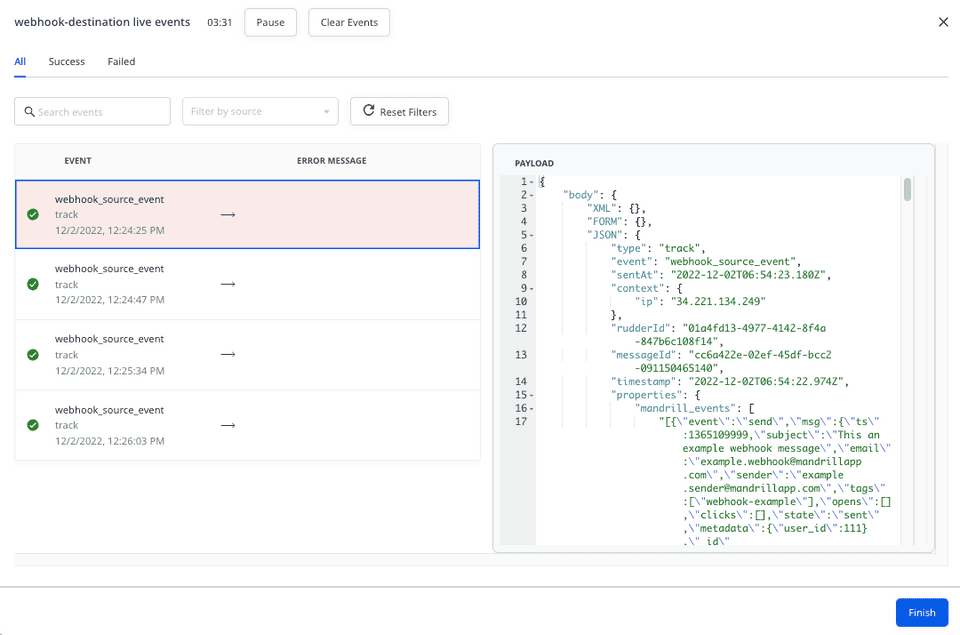This screenshot has width=960, height=635.
Task: Click arrow icon in 12:25:34 PM event row
Action: [x=228, y=355]
